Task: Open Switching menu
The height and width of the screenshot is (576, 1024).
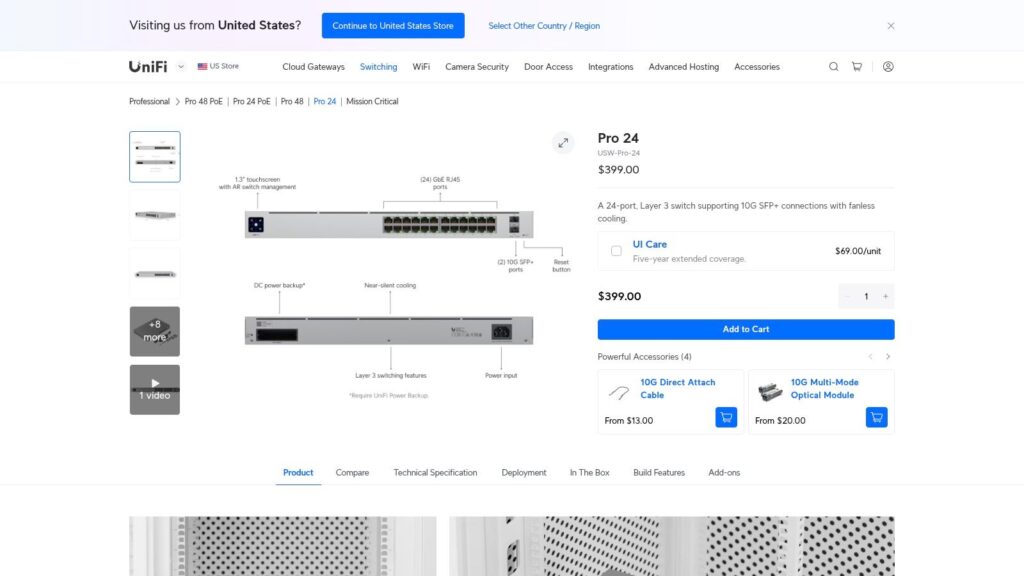Action: pyautogui.click(x=378, y=67)
